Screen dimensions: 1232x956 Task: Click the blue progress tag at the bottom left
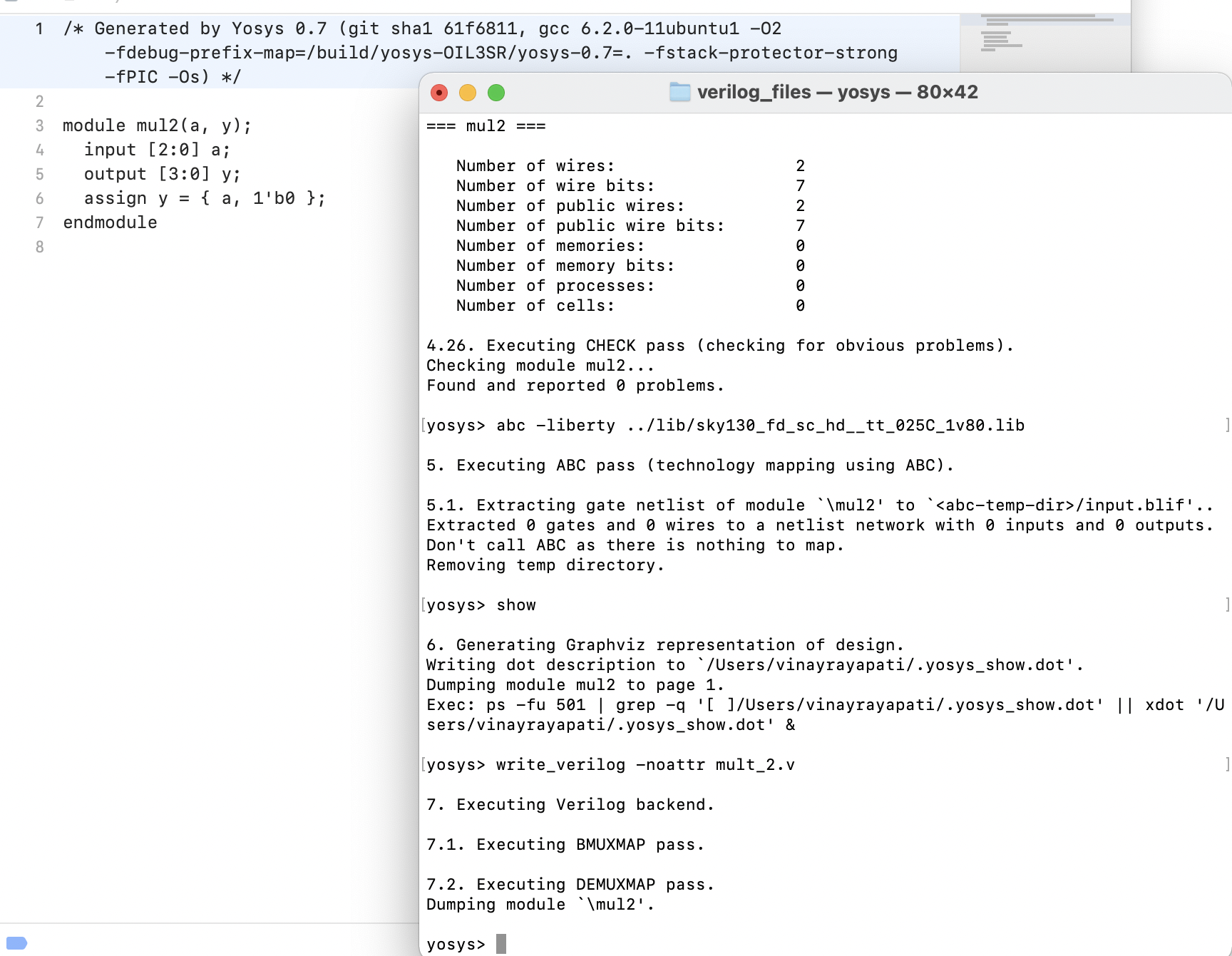(x=15, y=941)
